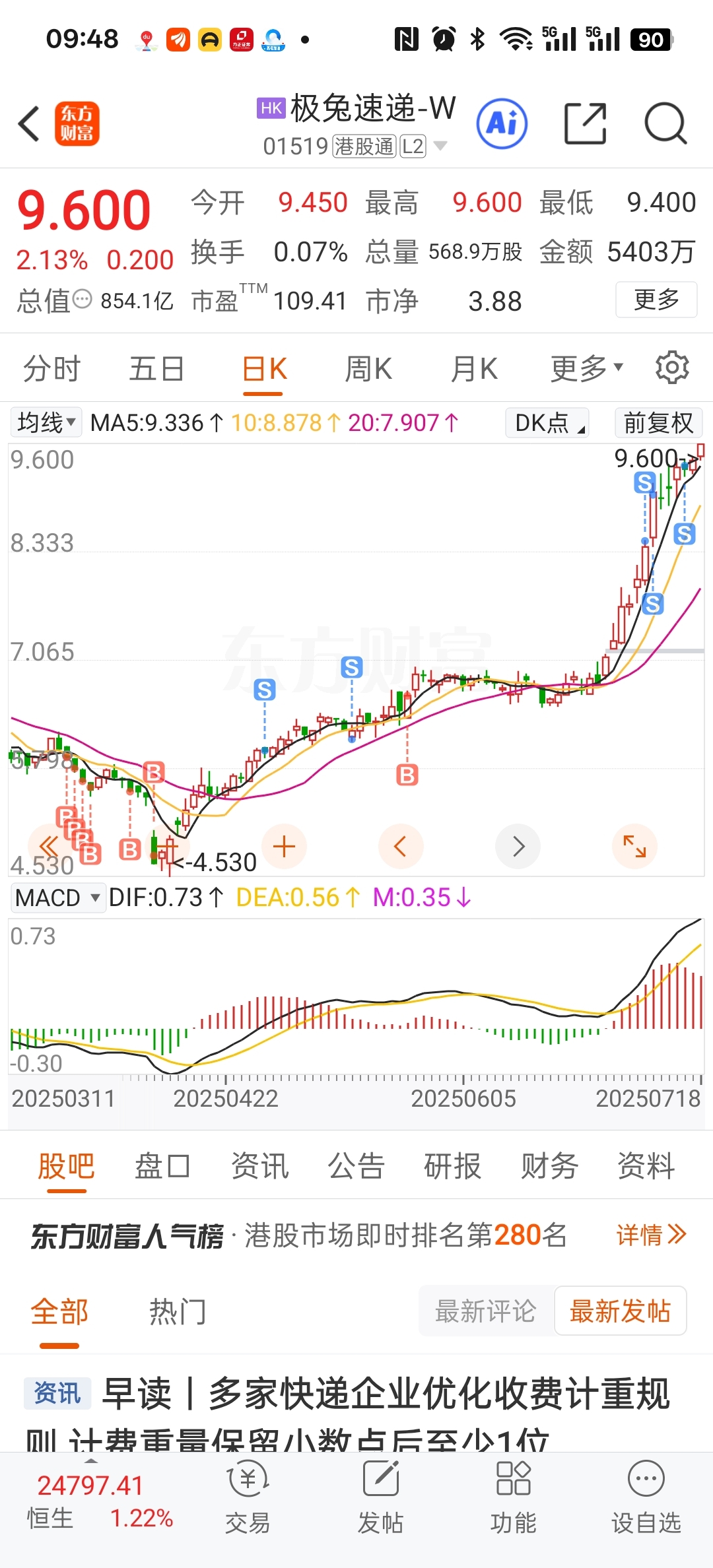Viewport: 713px width, 1568px height.
Task: Tap the NFC status bar icon
Action: coord(406,40)
